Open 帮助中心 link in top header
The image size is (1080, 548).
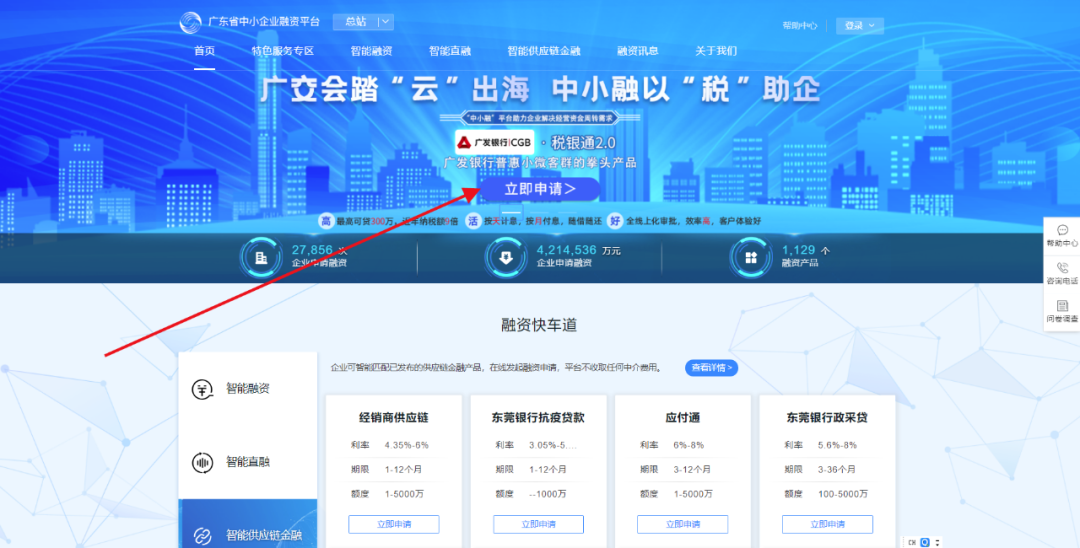point(800,25)
